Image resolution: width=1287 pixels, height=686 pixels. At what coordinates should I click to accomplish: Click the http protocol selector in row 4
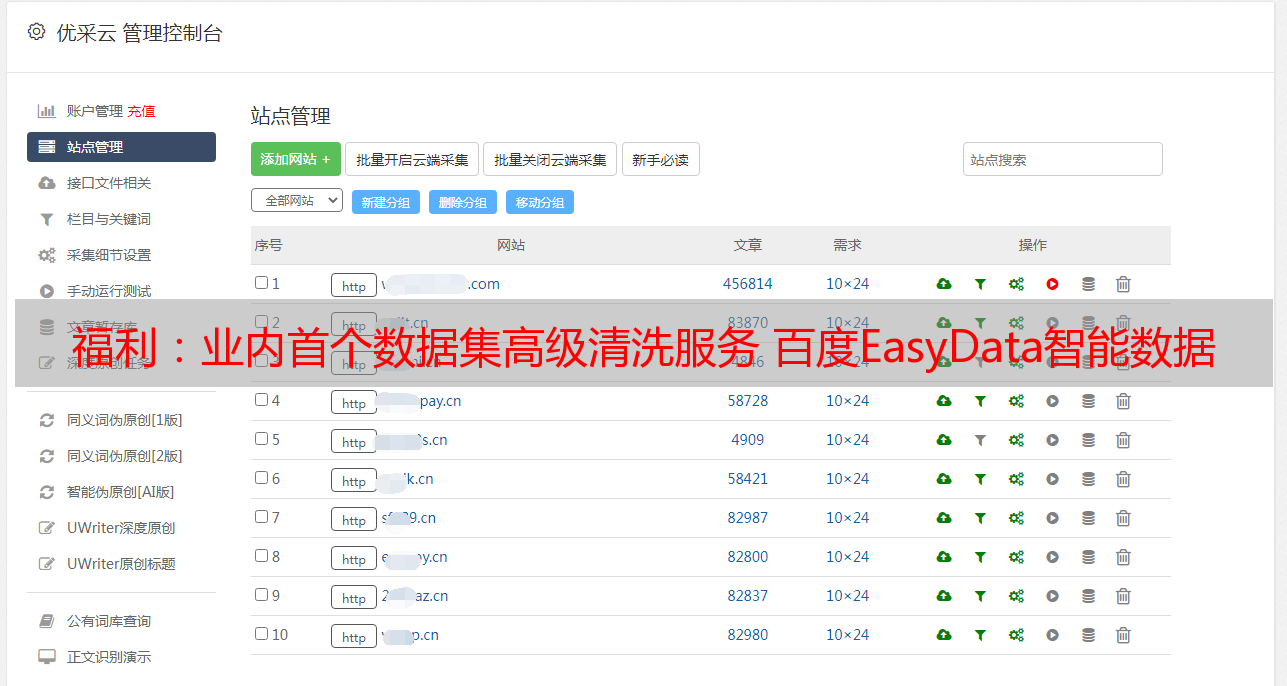354,403
